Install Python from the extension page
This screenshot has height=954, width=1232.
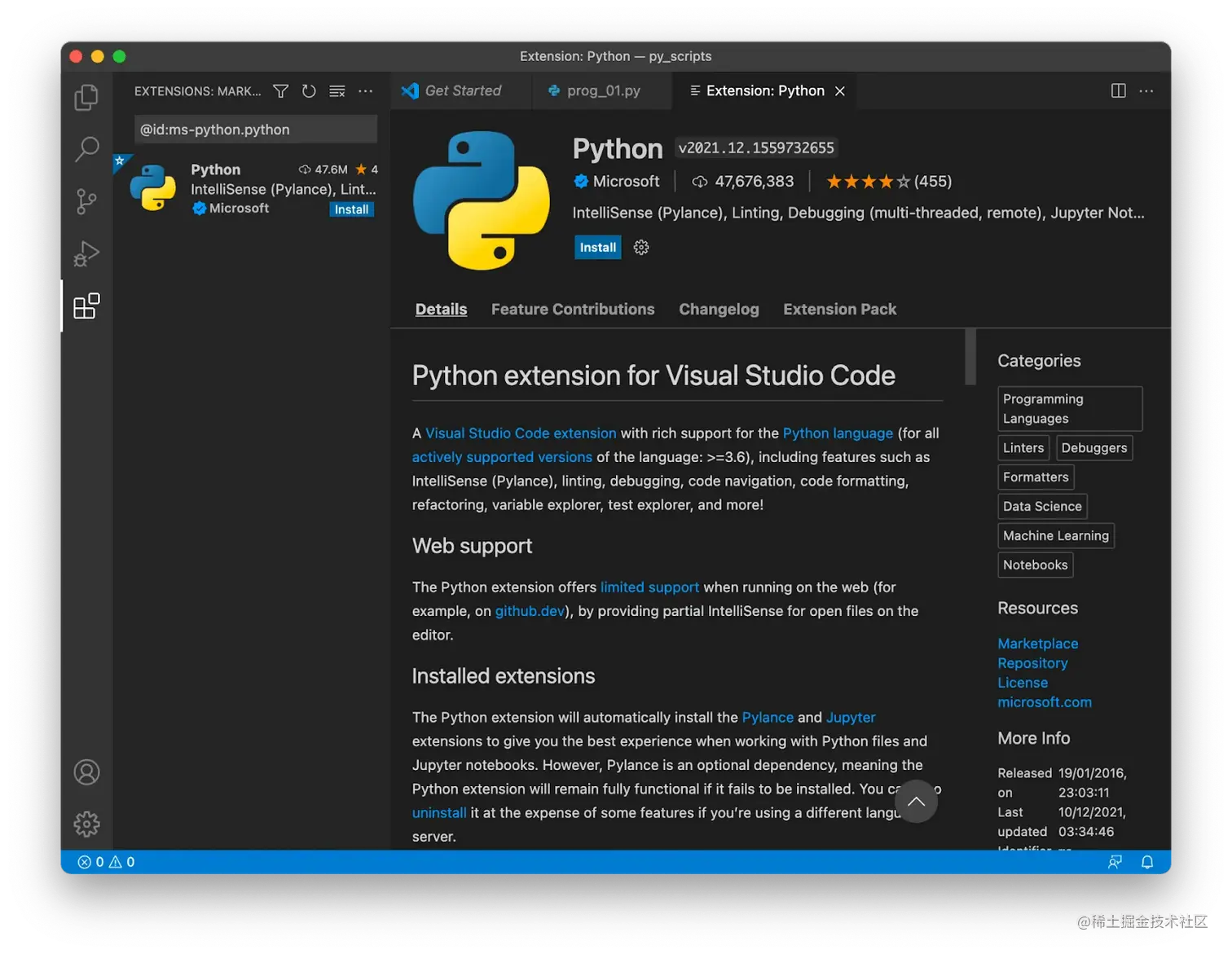[x=597, y=248]
